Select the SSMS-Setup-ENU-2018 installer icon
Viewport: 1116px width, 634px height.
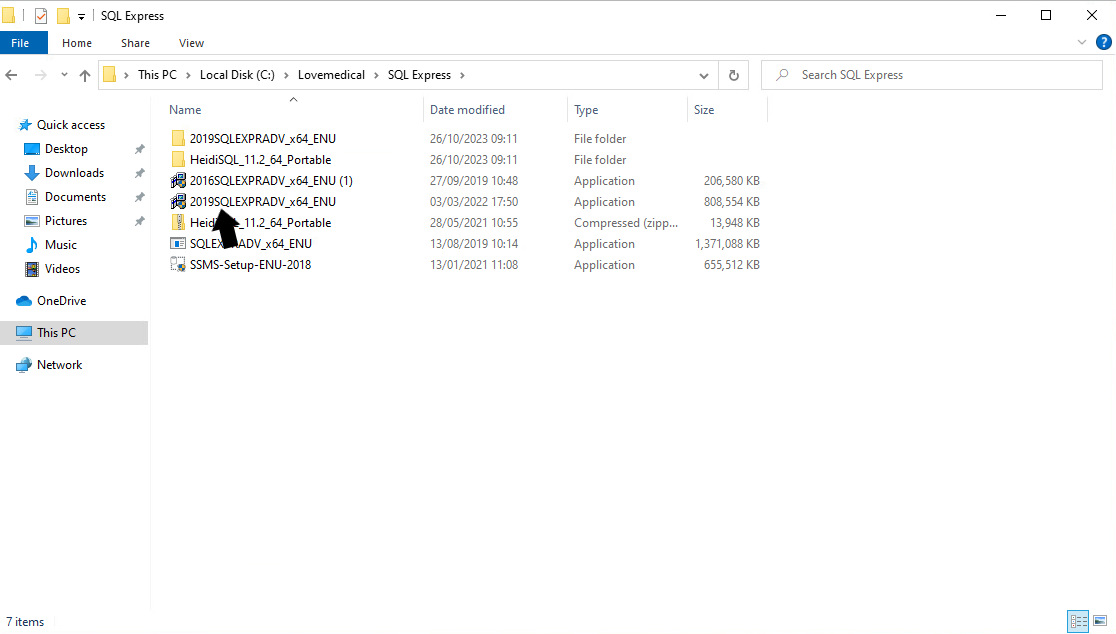tap(178, 264)
